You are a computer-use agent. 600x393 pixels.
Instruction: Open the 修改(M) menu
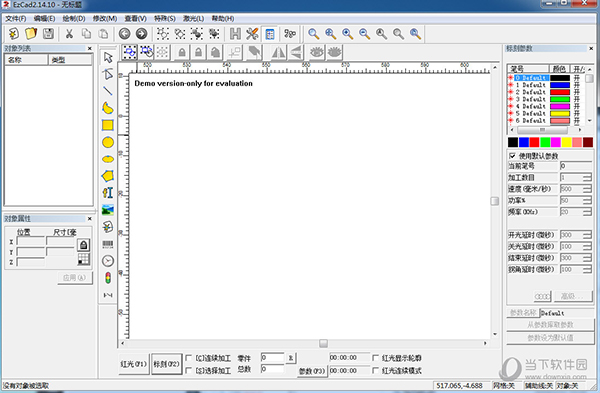(x=104, y=18)
